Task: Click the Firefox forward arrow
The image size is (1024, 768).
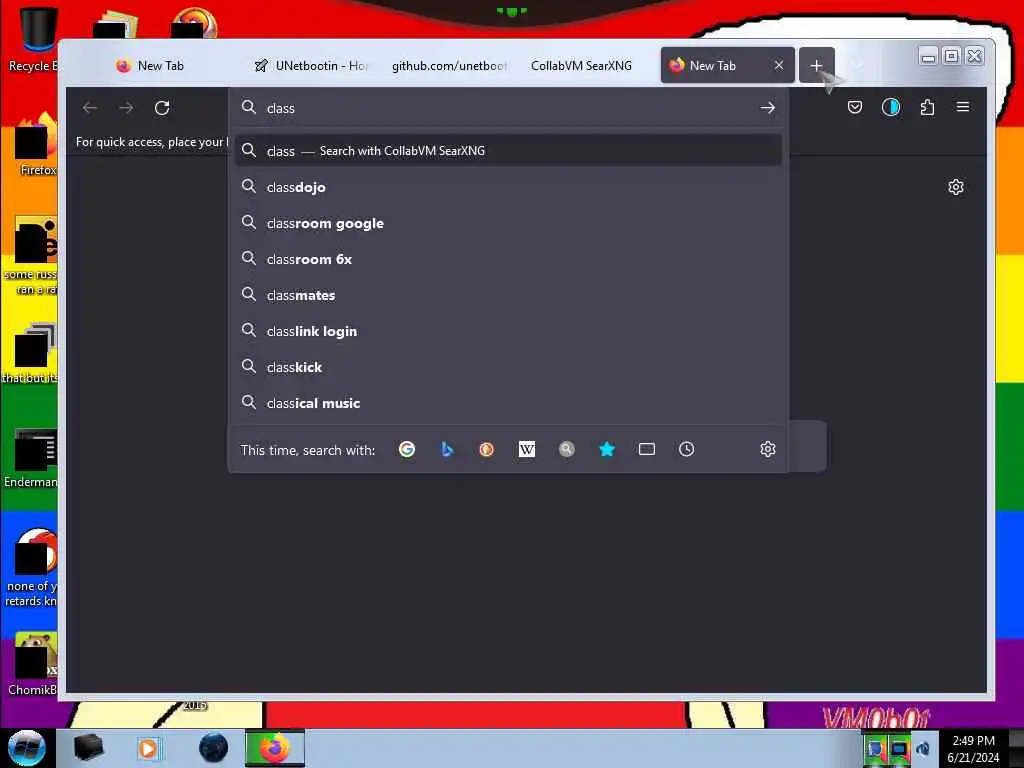Action: coord(126,108)
